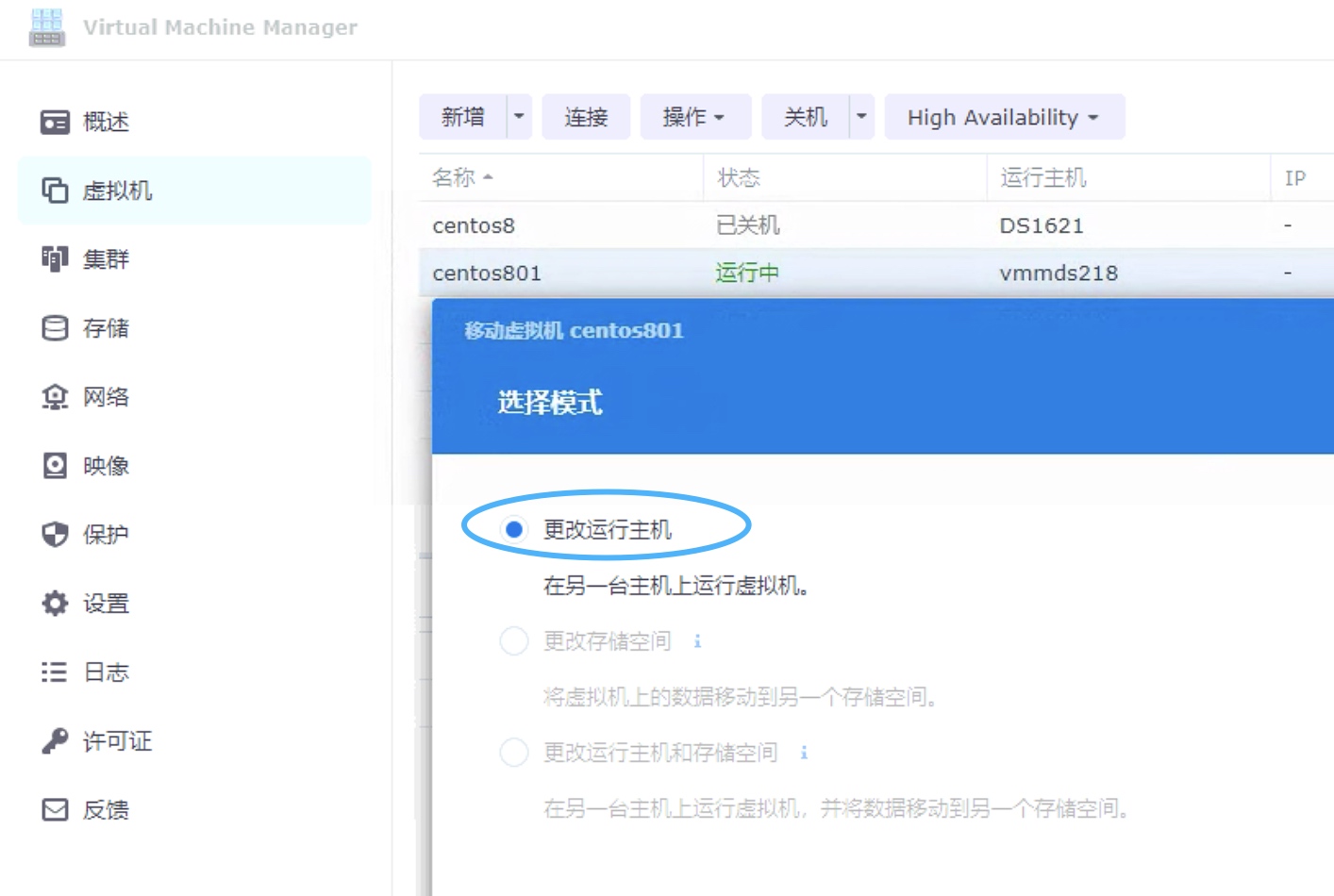The width and height of the screenshot is (1334, 896).
Task: Open the 存储 storage icon
Action: tap(55, 328)
